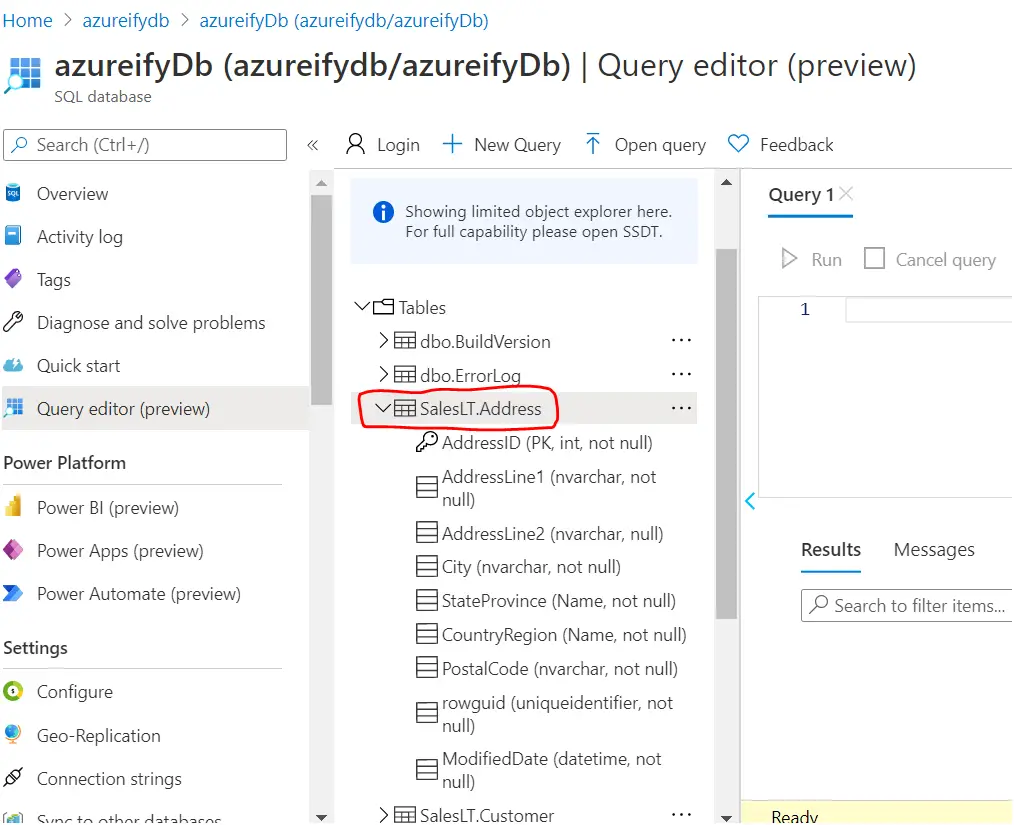Open the dbo.BuildVersion more options menu
Screen dimensions: 1014x825
tap(681, 340)
